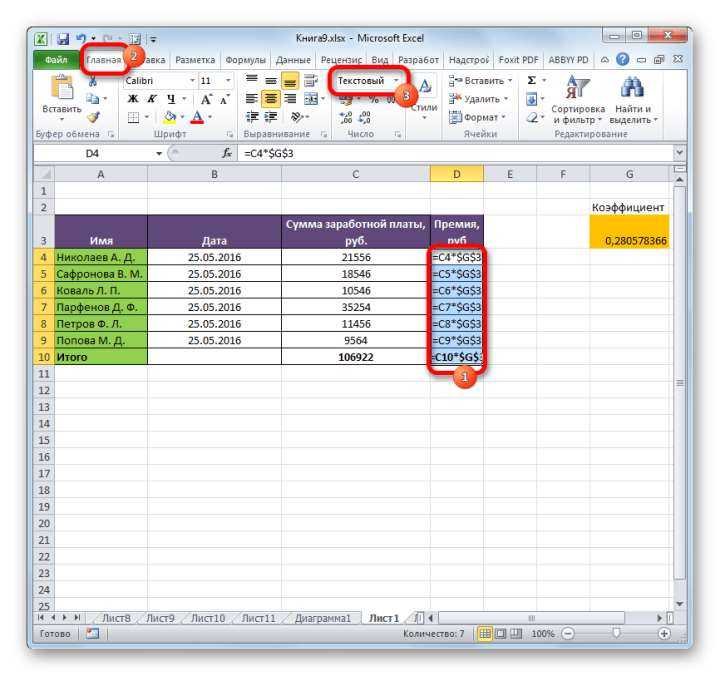Image resolution: width=720 pixels, height=676 pixels.
Task: Open the Текстовый number format dropdown
Action: pos(396,81)
